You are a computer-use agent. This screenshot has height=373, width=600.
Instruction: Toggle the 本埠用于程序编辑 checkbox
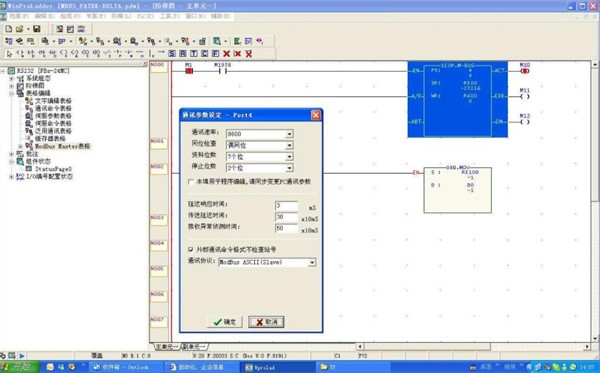point(191,182)
